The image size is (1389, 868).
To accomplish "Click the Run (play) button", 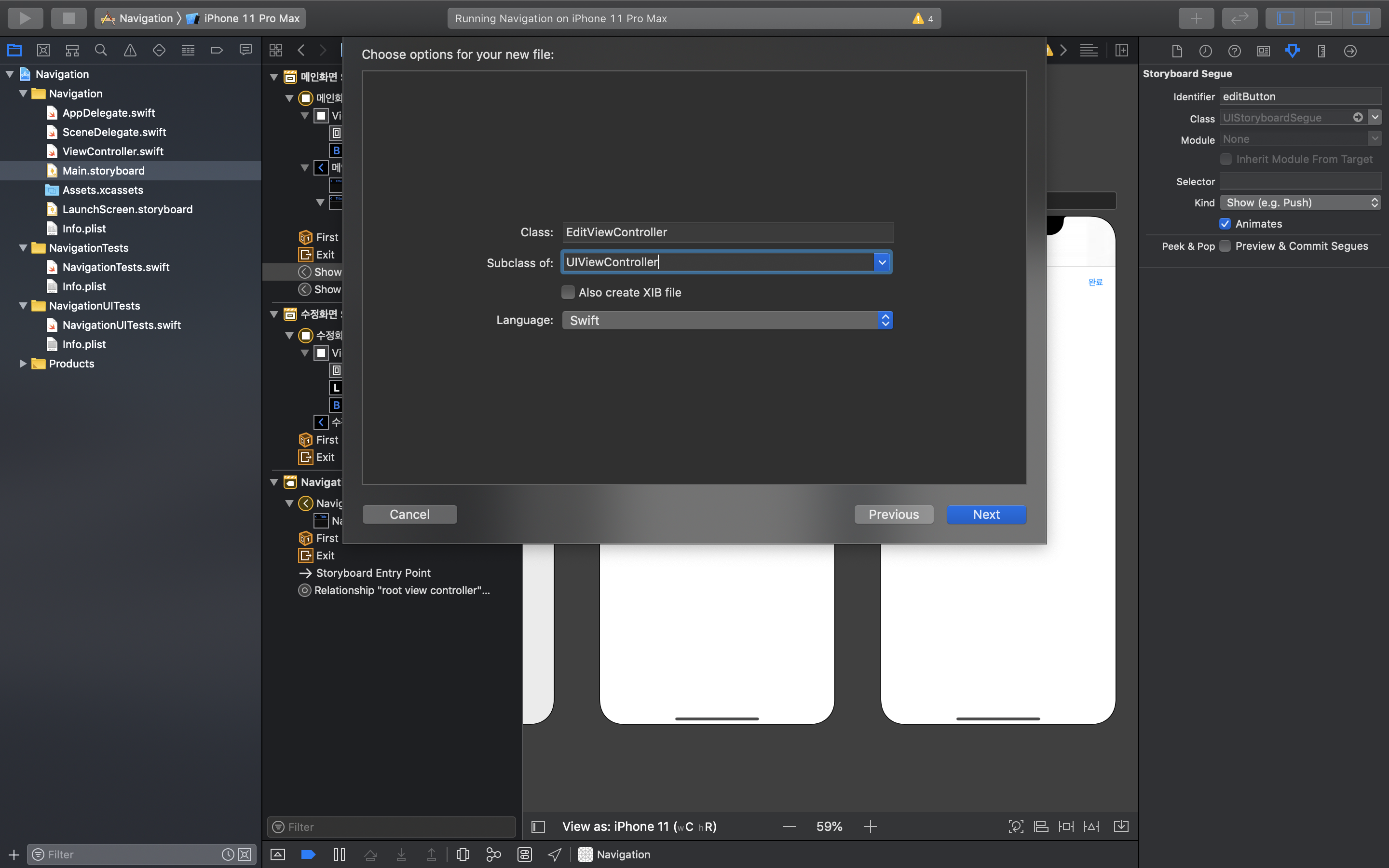I will click(25, 18).
